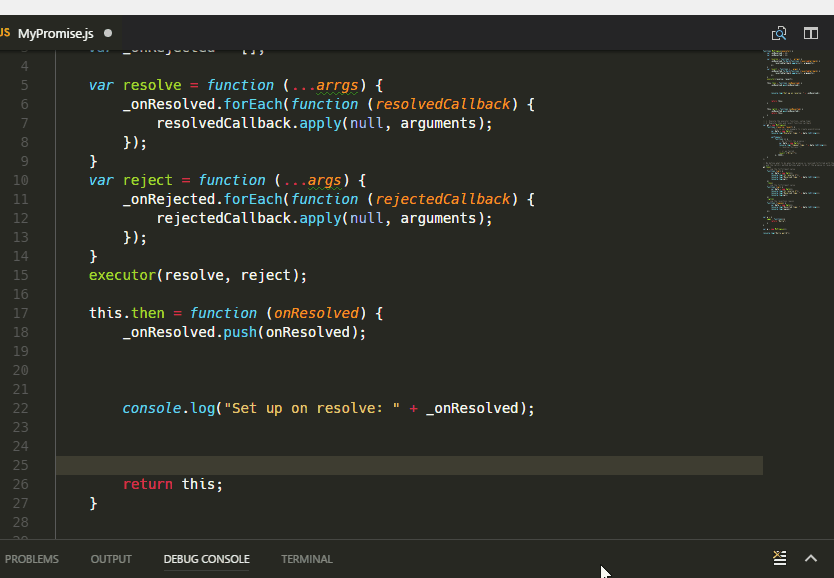Click 'push' in the _onResolved.push call

point(240,332)
